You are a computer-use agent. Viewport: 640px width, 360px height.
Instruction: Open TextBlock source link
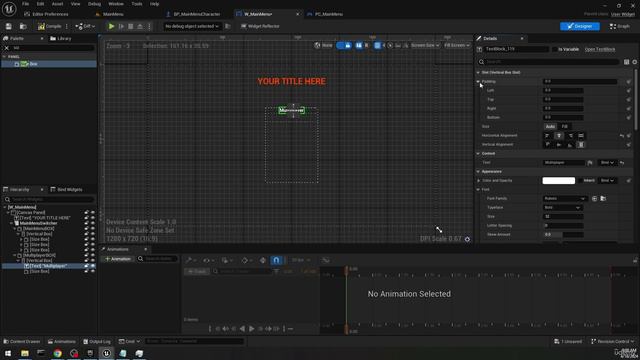[600, 49]
